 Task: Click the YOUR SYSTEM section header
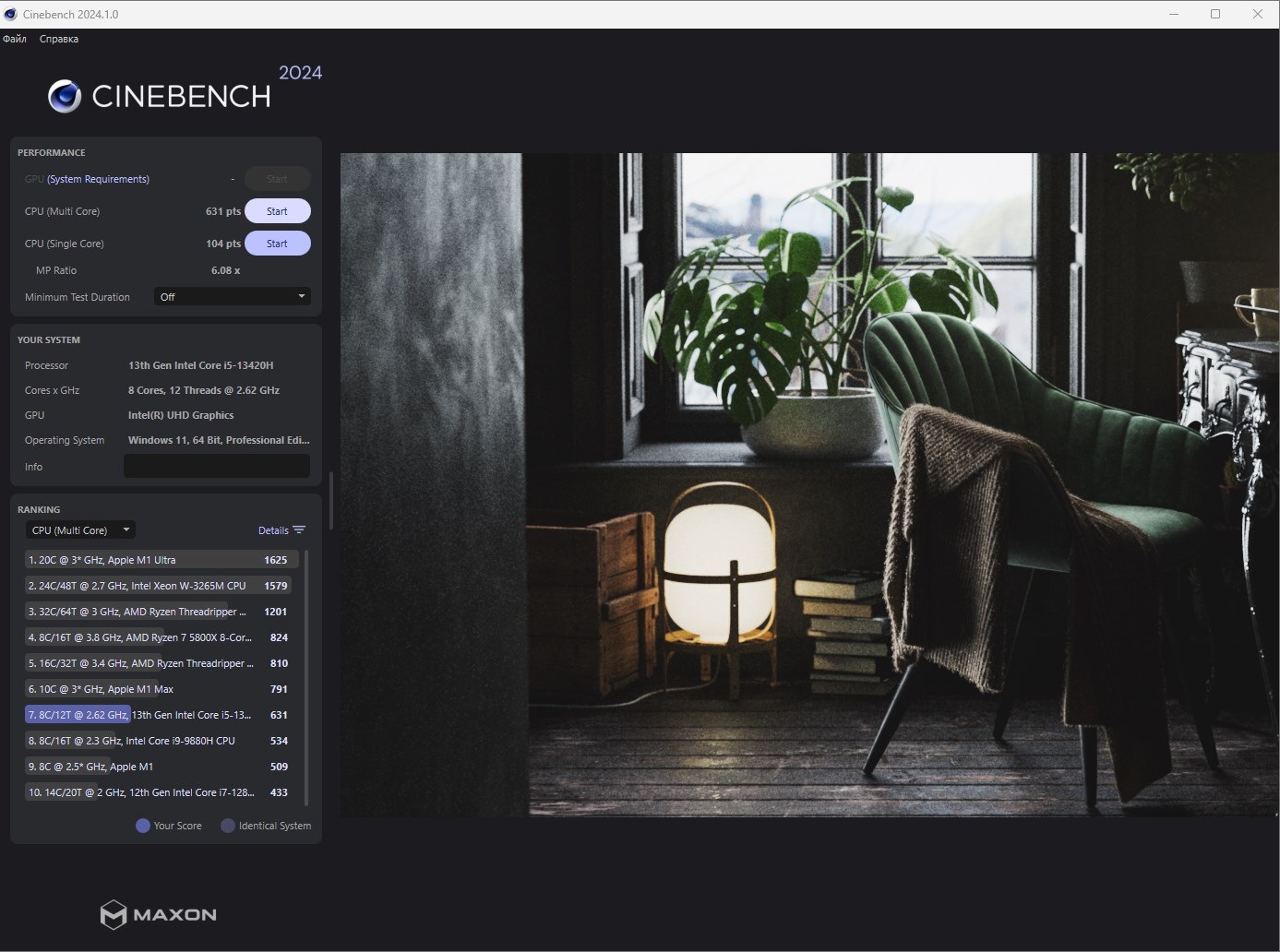[x=49, y=340]
